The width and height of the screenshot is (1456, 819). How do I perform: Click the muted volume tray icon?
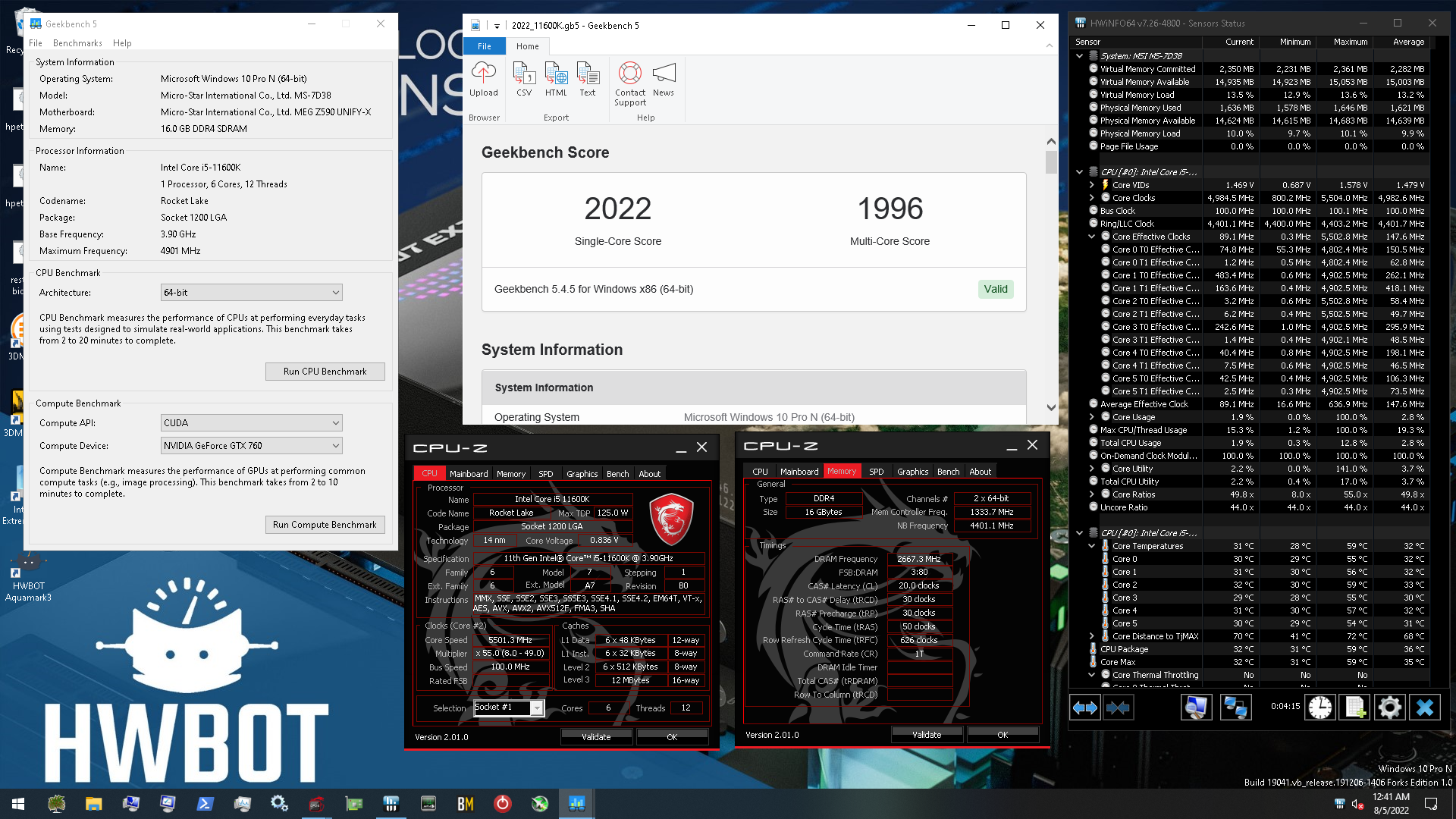click(x=1357, y=804)
